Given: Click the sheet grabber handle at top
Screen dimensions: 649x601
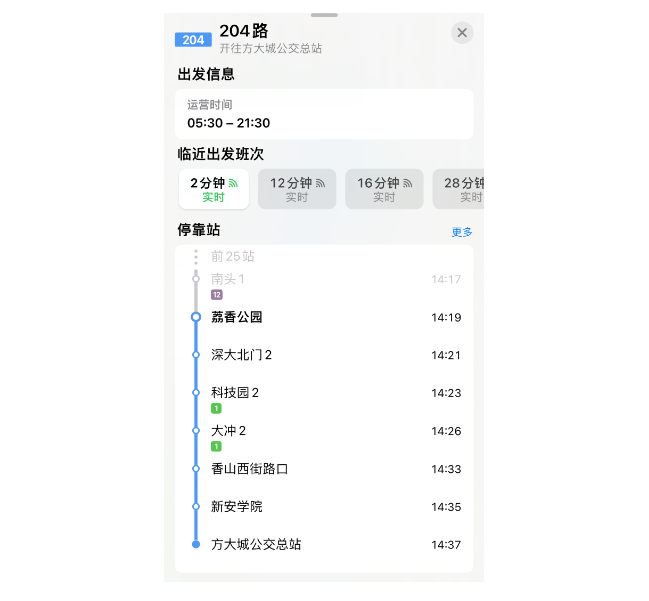Looking at the screenshot, I should click(x=324, y=15).
